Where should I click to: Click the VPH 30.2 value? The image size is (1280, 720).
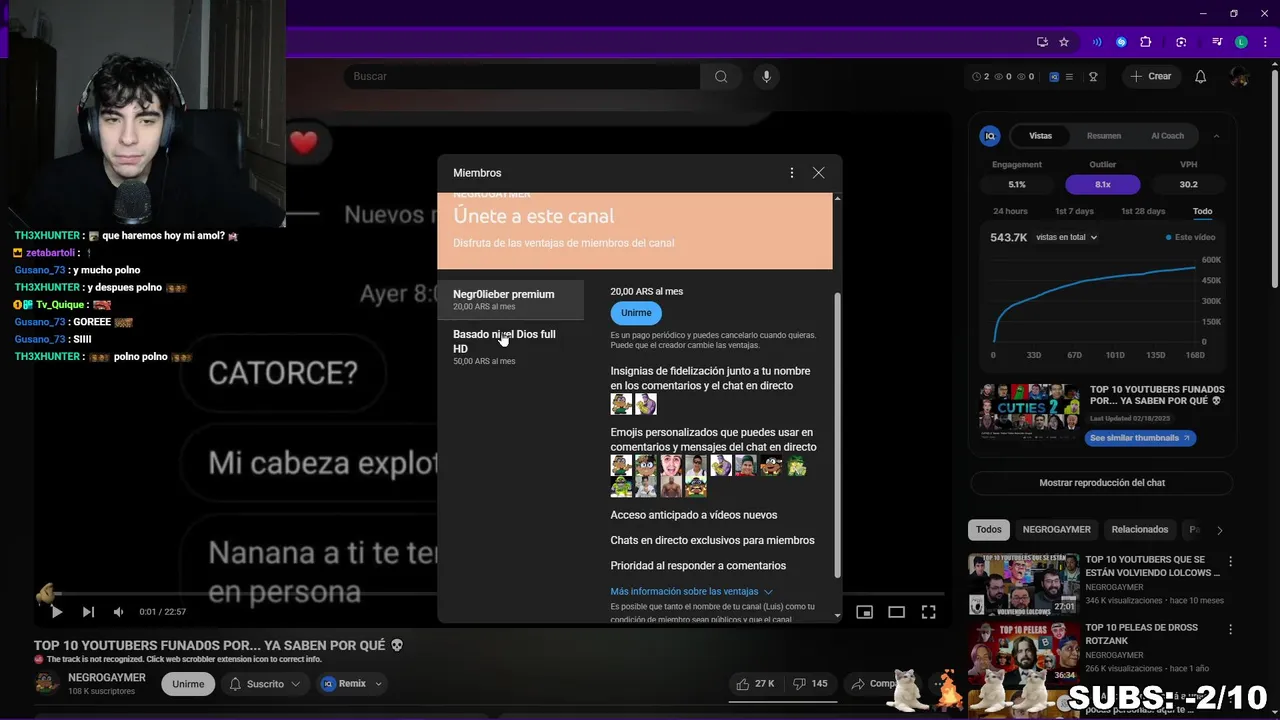(x=1188, y=184)
